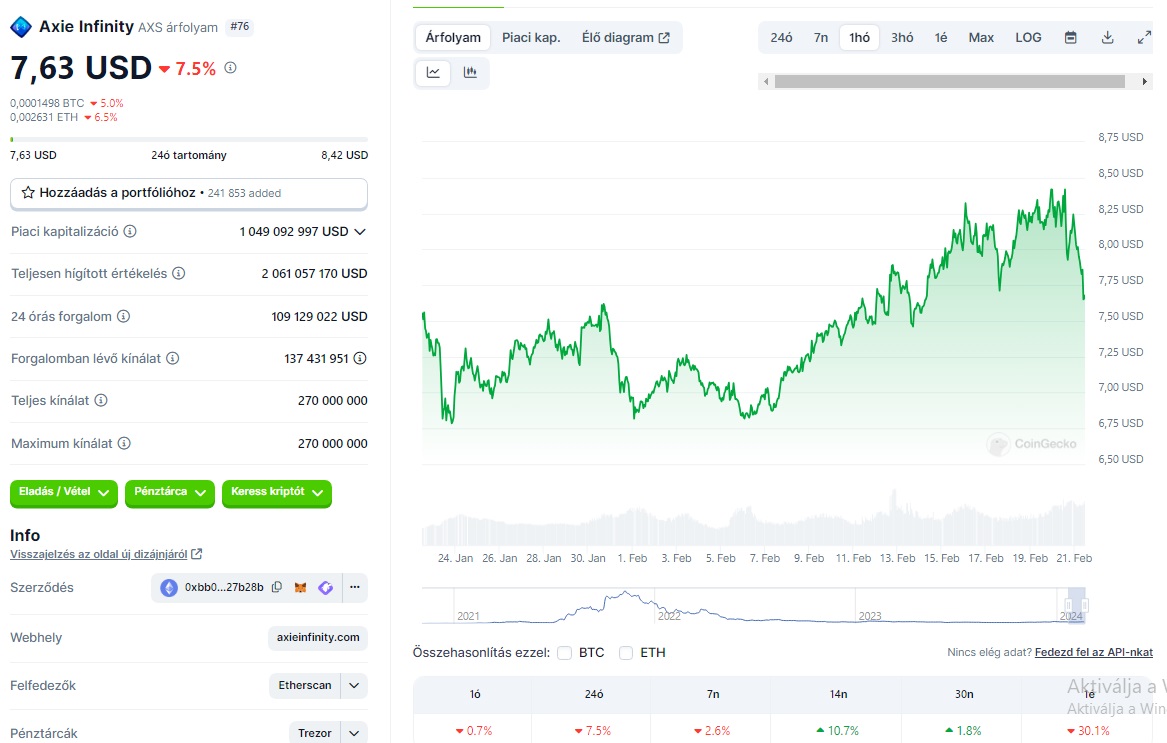Add token to MetaMask via fox icon
Image resolution: width=1167 pixels, height=743 pixels.
coord(301,587)
